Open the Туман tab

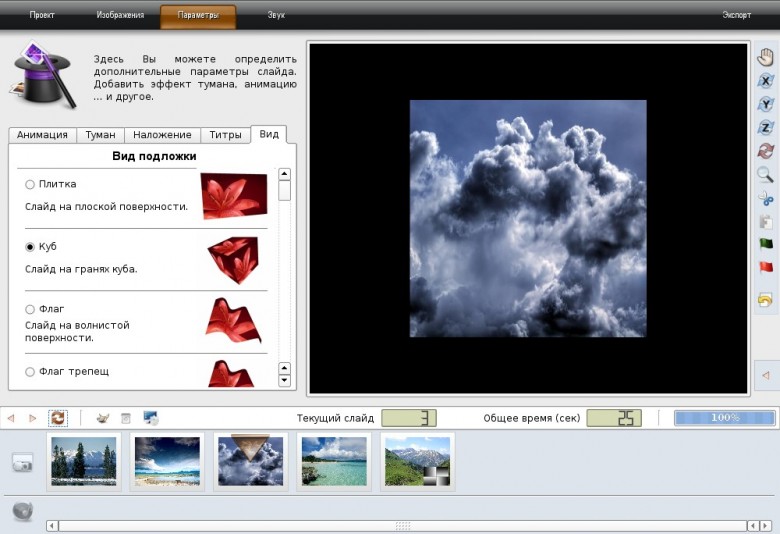tap(100, 135)
